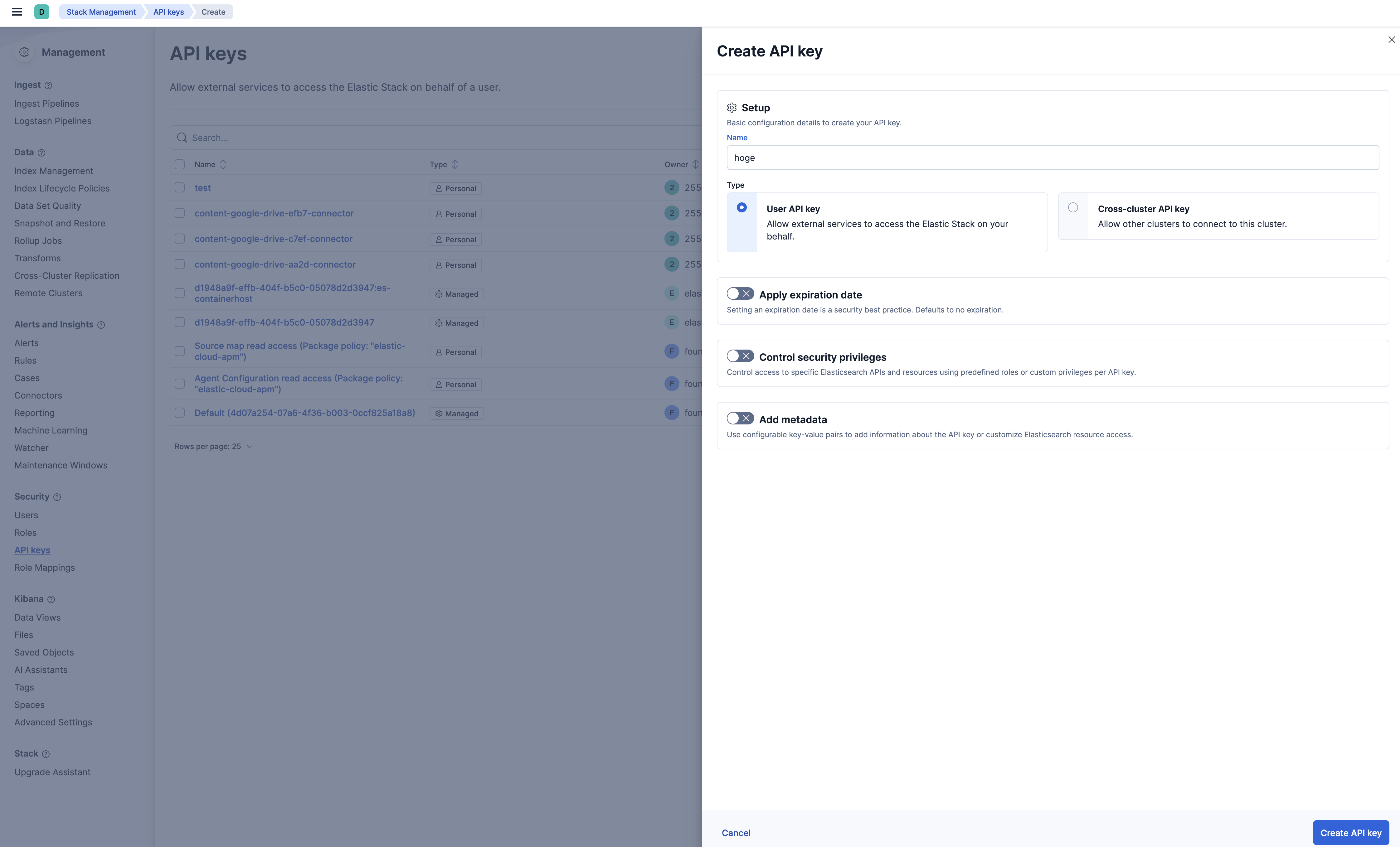Click the Ingest section help icon
The width and height of the screenshot is (1400, 847).
pos(48,86)
